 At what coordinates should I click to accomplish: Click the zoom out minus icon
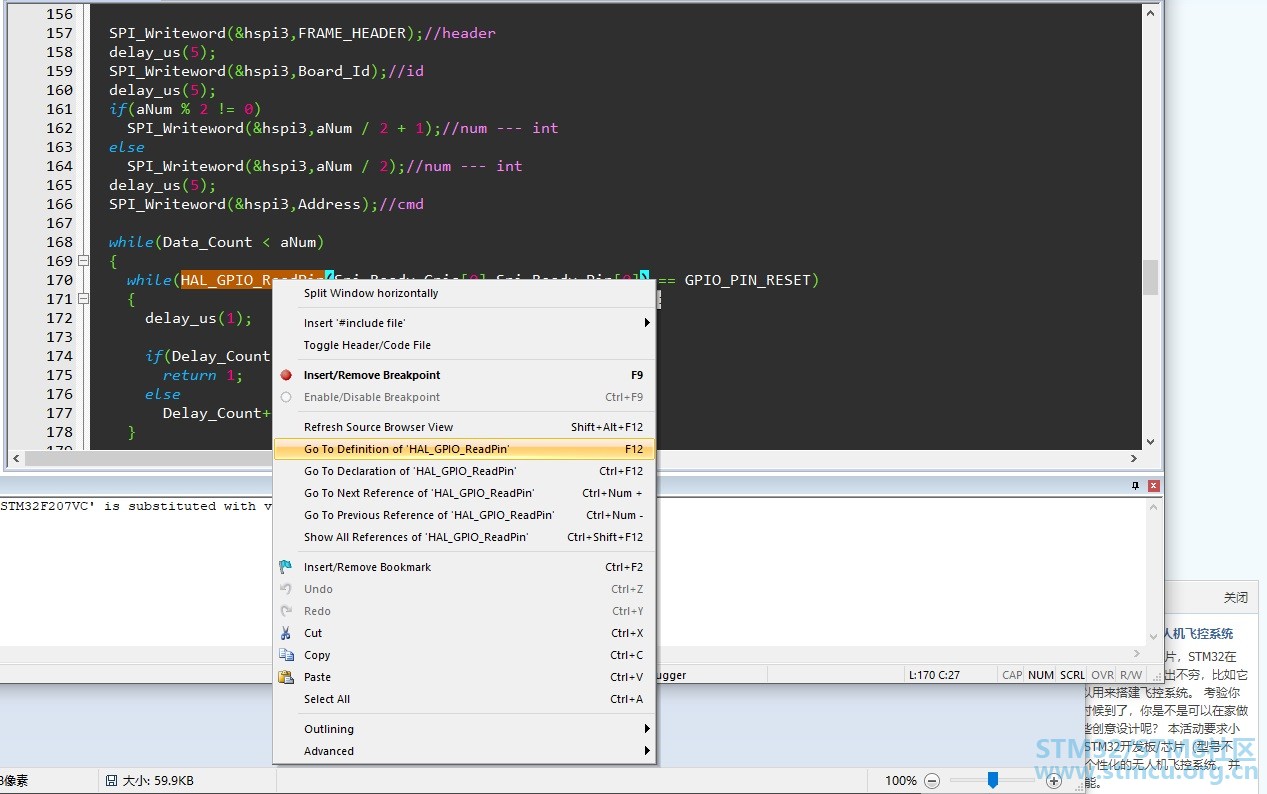point(932,780)
